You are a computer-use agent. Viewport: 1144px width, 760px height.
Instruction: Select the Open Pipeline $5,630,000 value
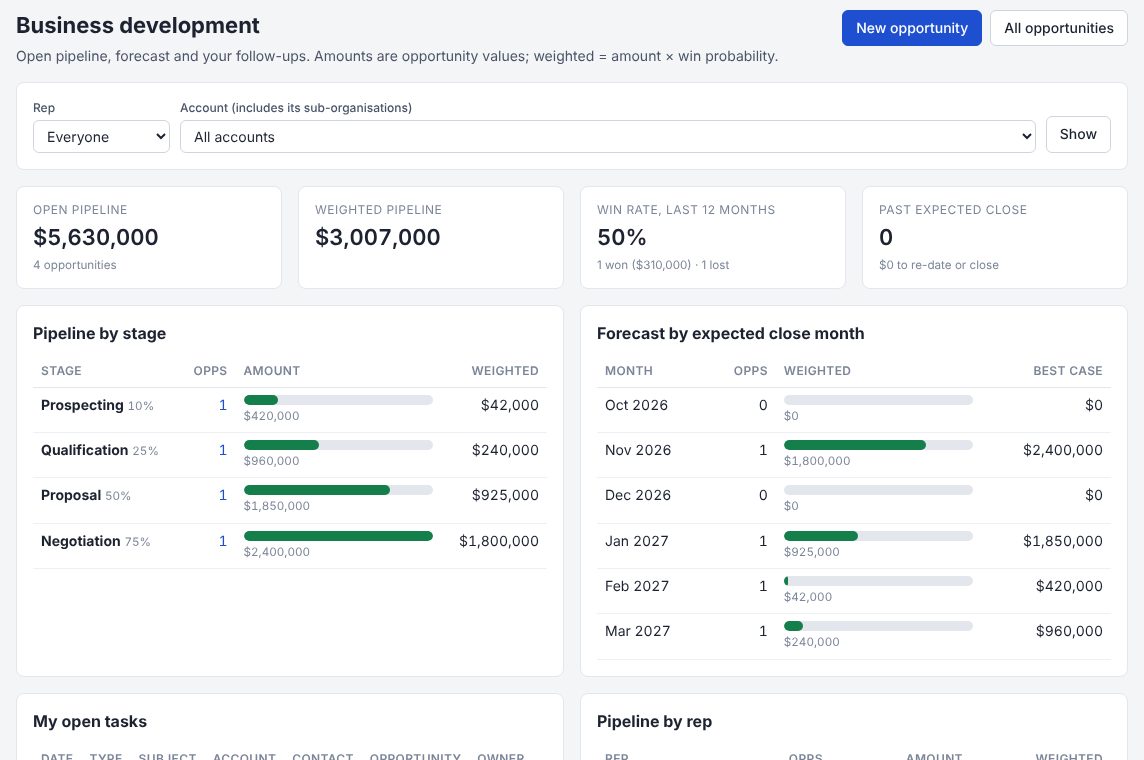pos(96,237)
